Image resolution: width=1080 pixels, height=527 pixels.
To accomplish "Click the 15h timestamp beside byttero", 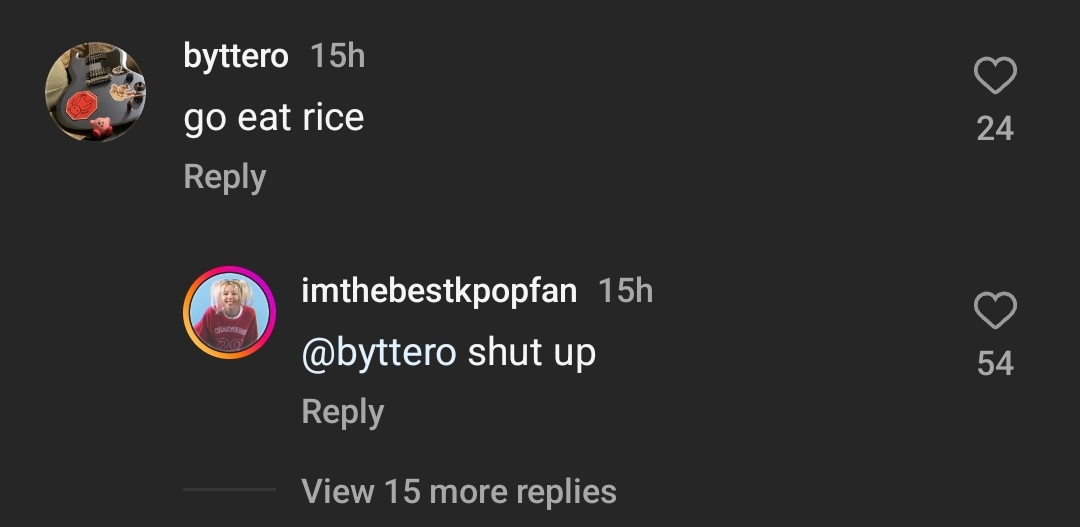I will [x=338, y=56].
